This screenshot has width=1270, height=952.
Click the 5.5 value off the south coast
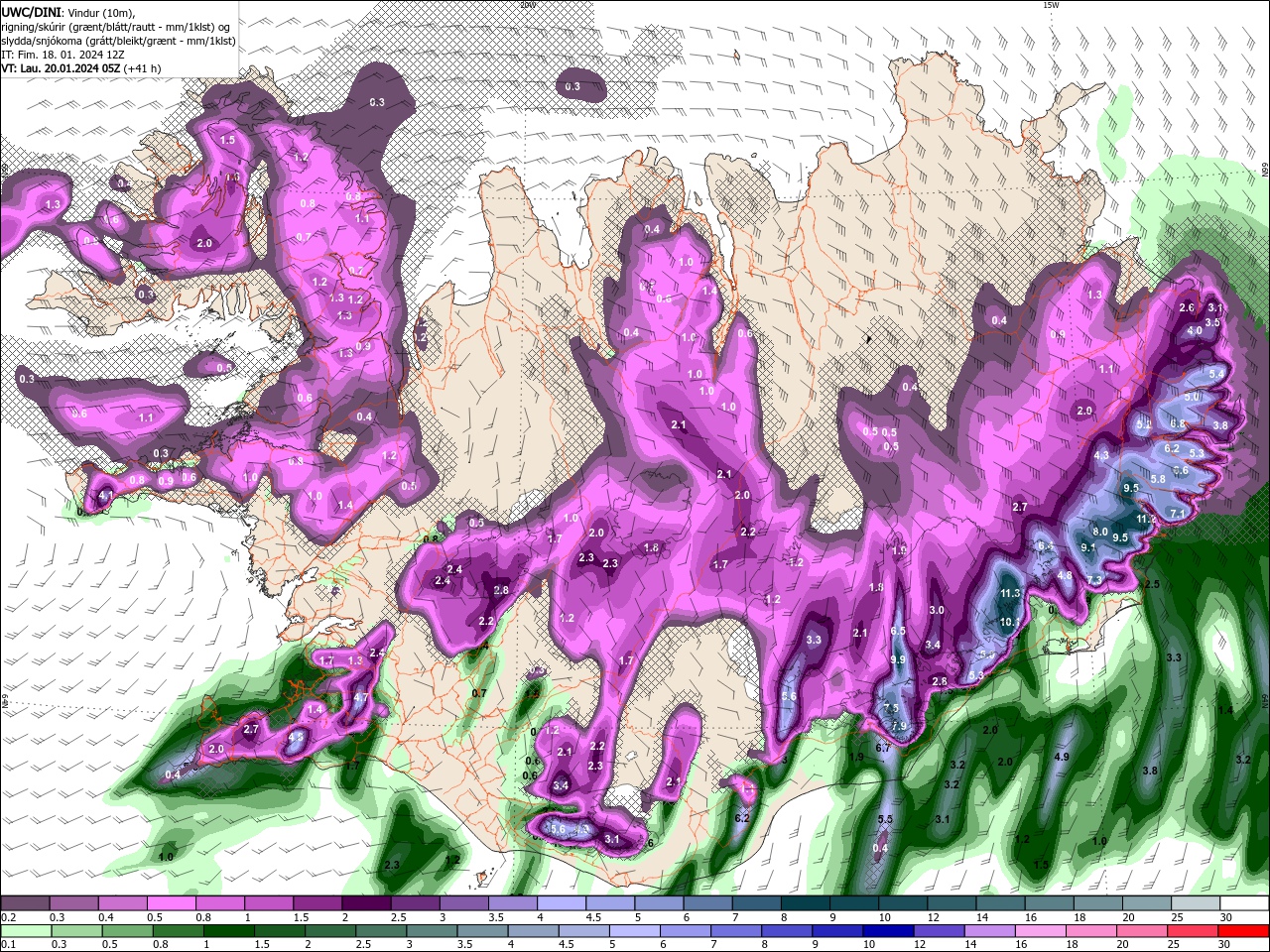pyautogui.click(x=886, y=819)
